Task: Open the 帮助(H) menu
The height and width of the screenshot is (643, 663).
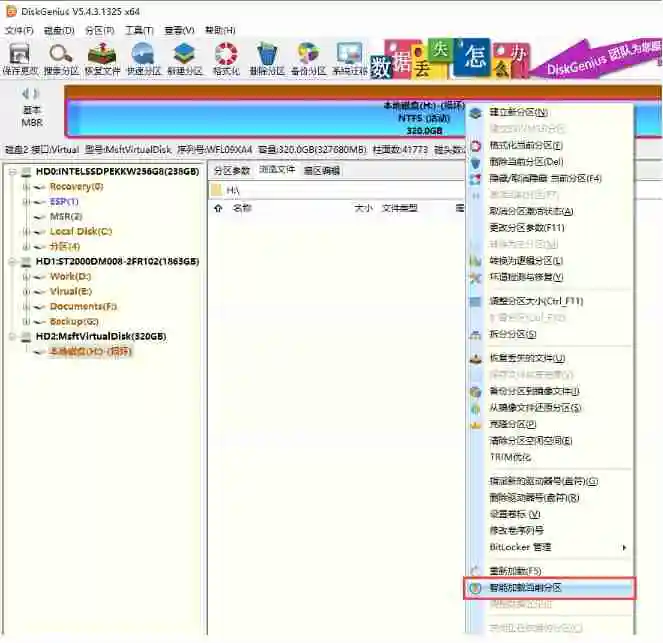Action: click(x=220, y=30)
